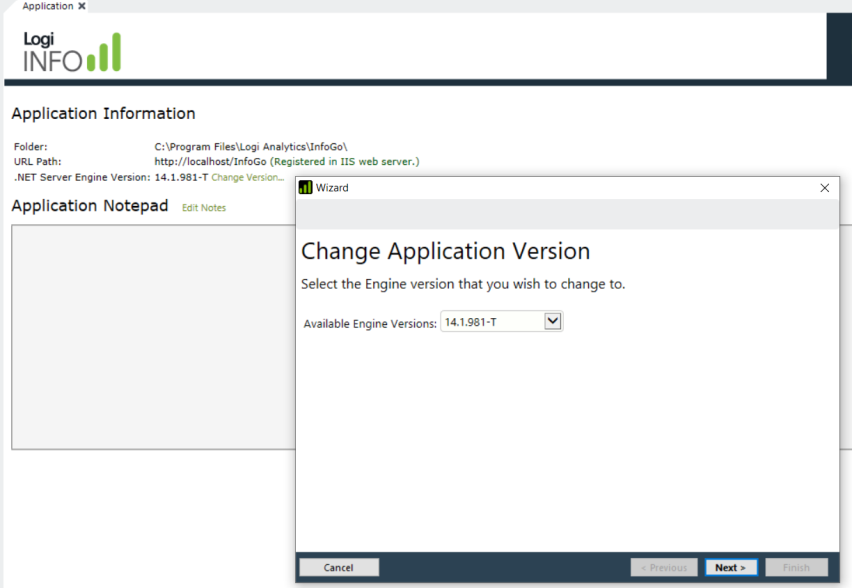This screenshot has width=852, height=588.
Task: Select the Application tab label
Action: point(47,6)
